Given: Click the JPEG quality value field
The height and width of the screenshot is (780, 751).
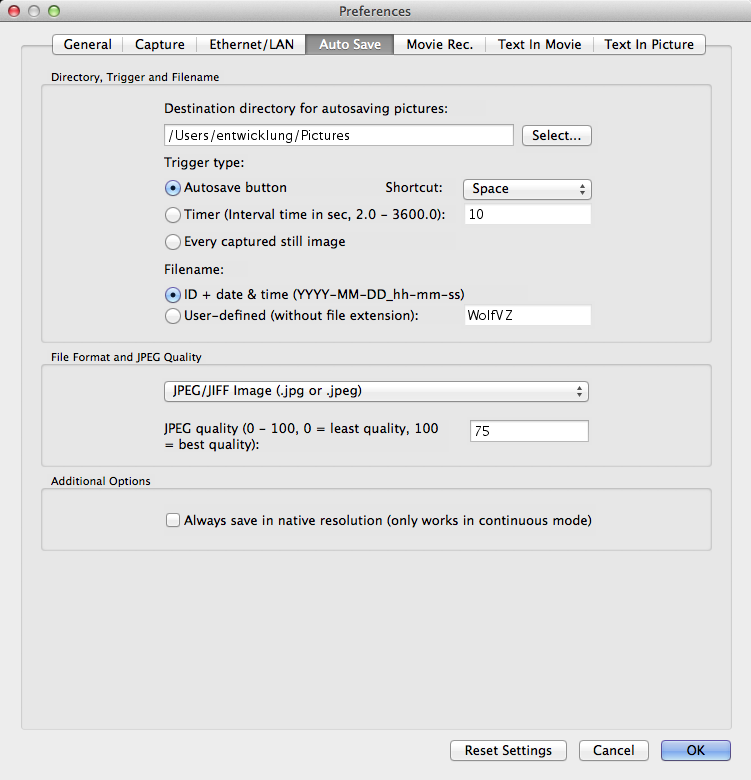Looking at the screenshot, I should [x=528, y=431].
